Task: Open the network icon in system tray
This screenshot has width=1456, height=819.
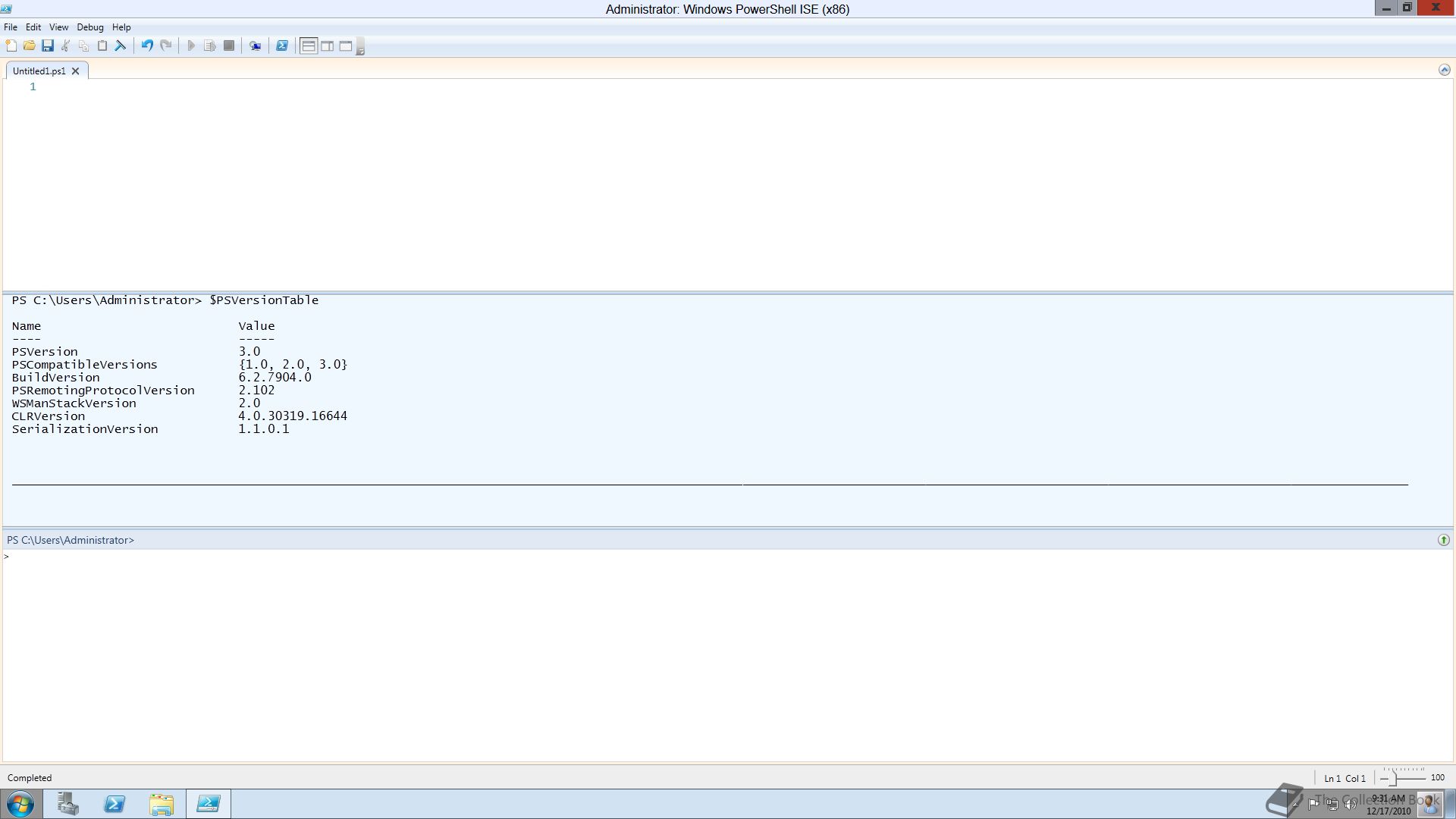Action: 1332,805
